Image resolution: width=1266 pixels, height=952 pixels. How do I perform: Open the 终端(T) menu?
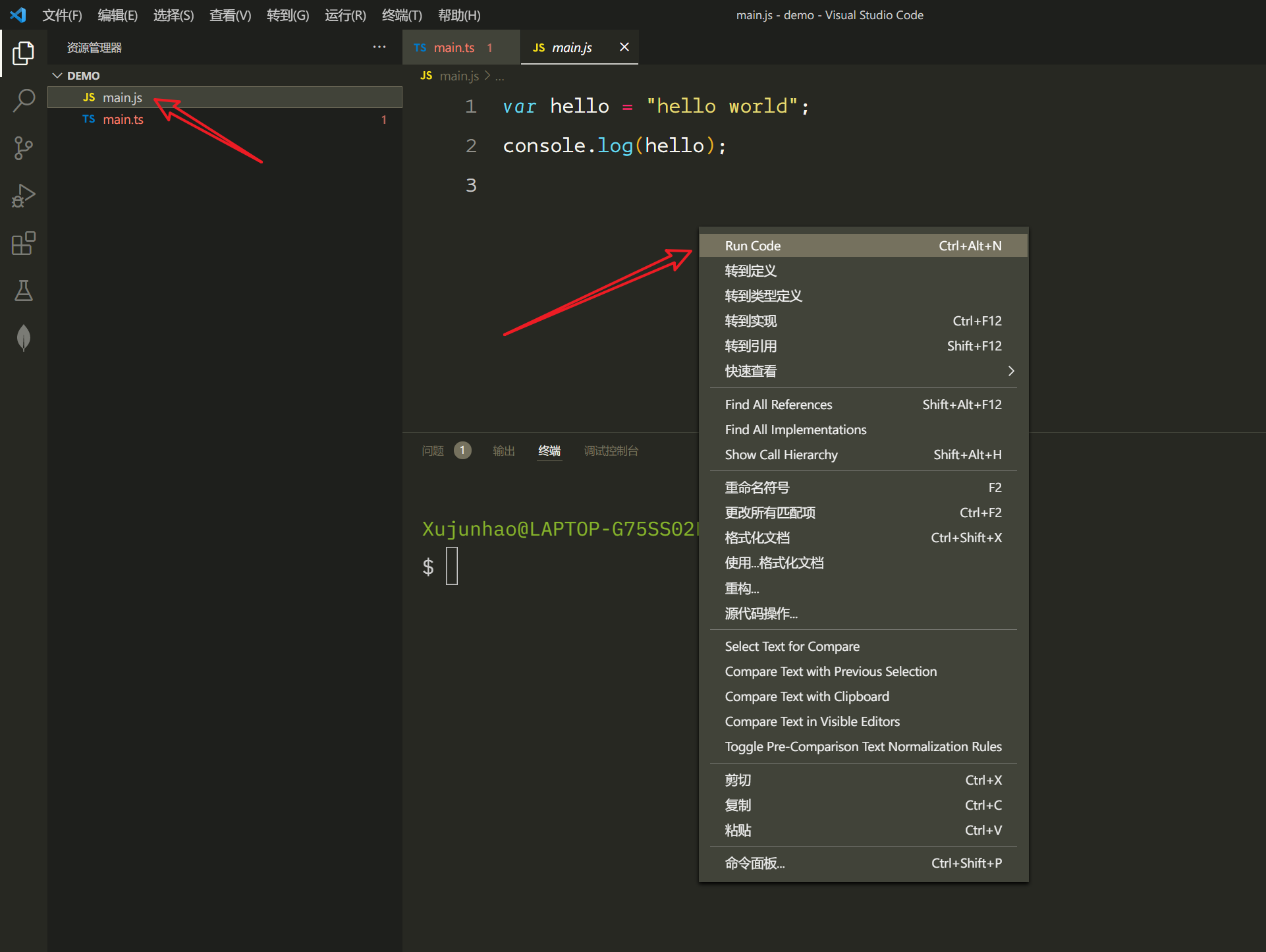pos(402,15)
